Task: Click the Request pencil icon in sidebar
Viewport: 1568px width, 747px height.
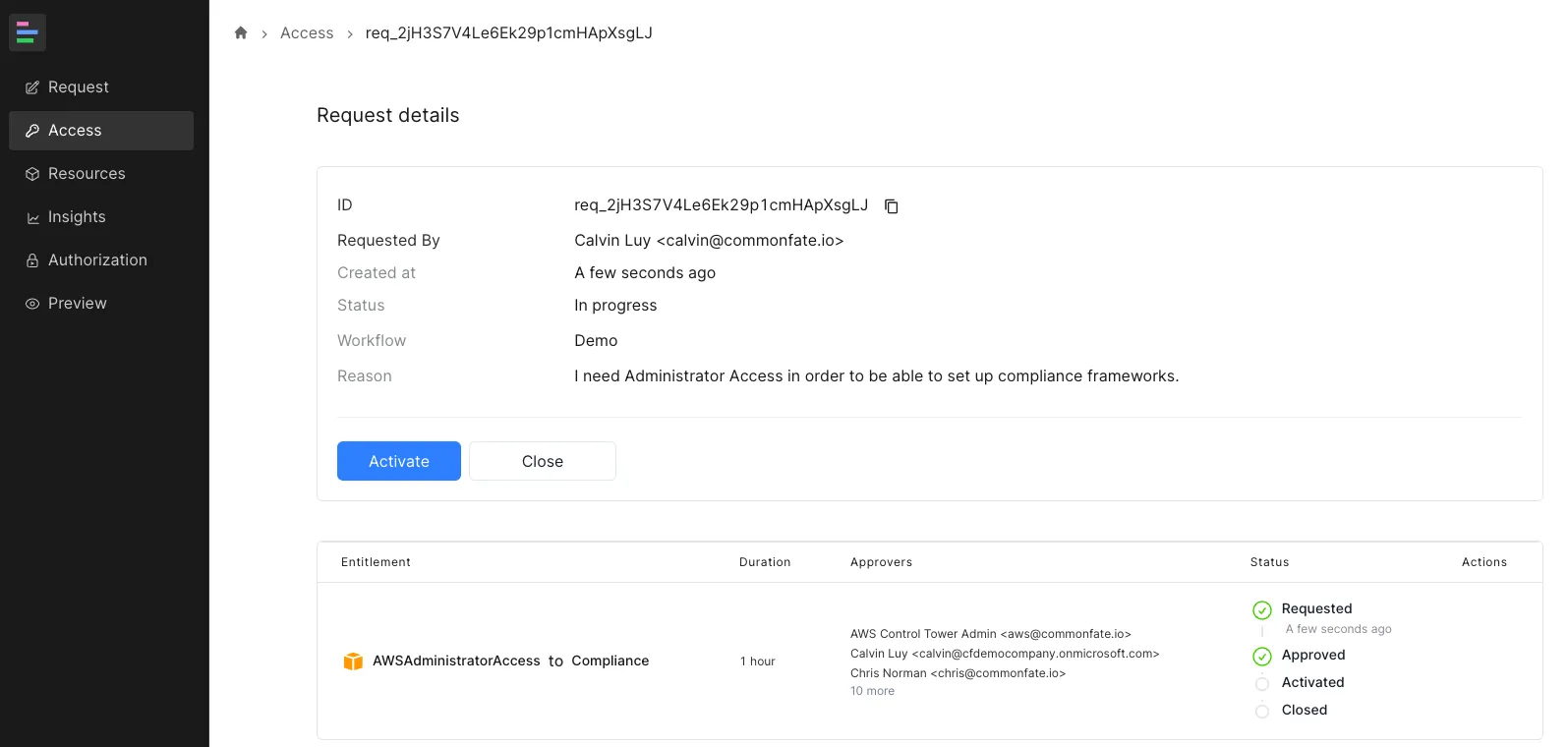Action: click(x=32, y=87)
